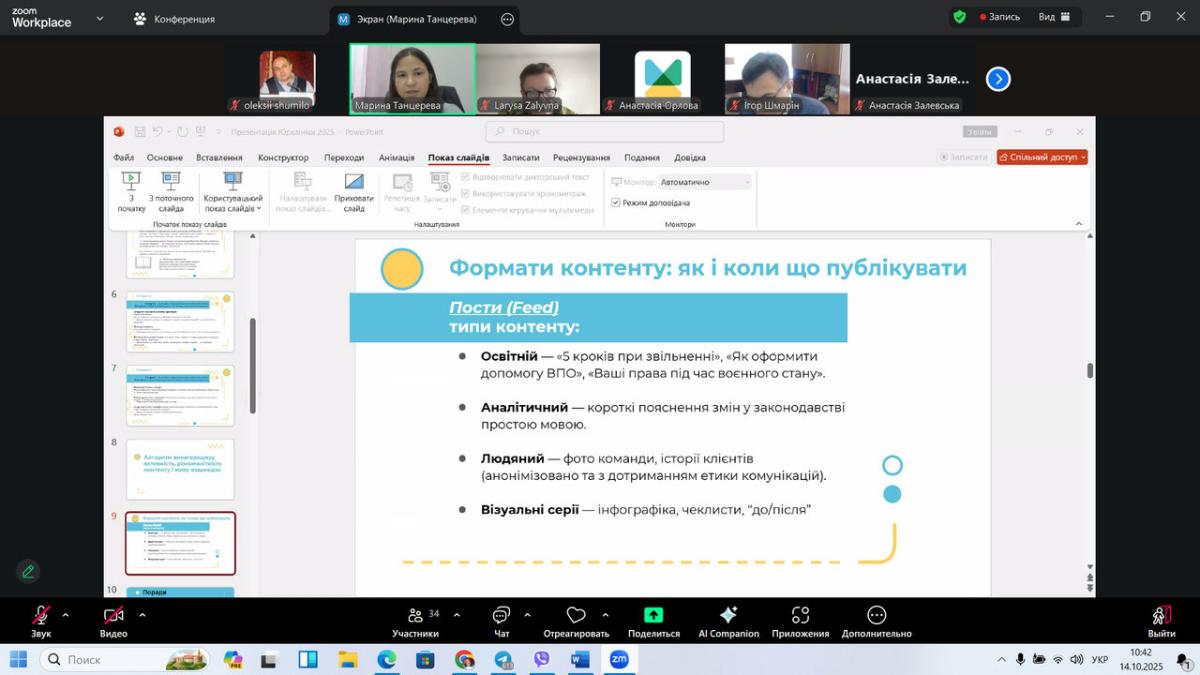Open the Вид view layout menu
1200x675 pixels.
pyautogui.click(x=1054, y=17)
